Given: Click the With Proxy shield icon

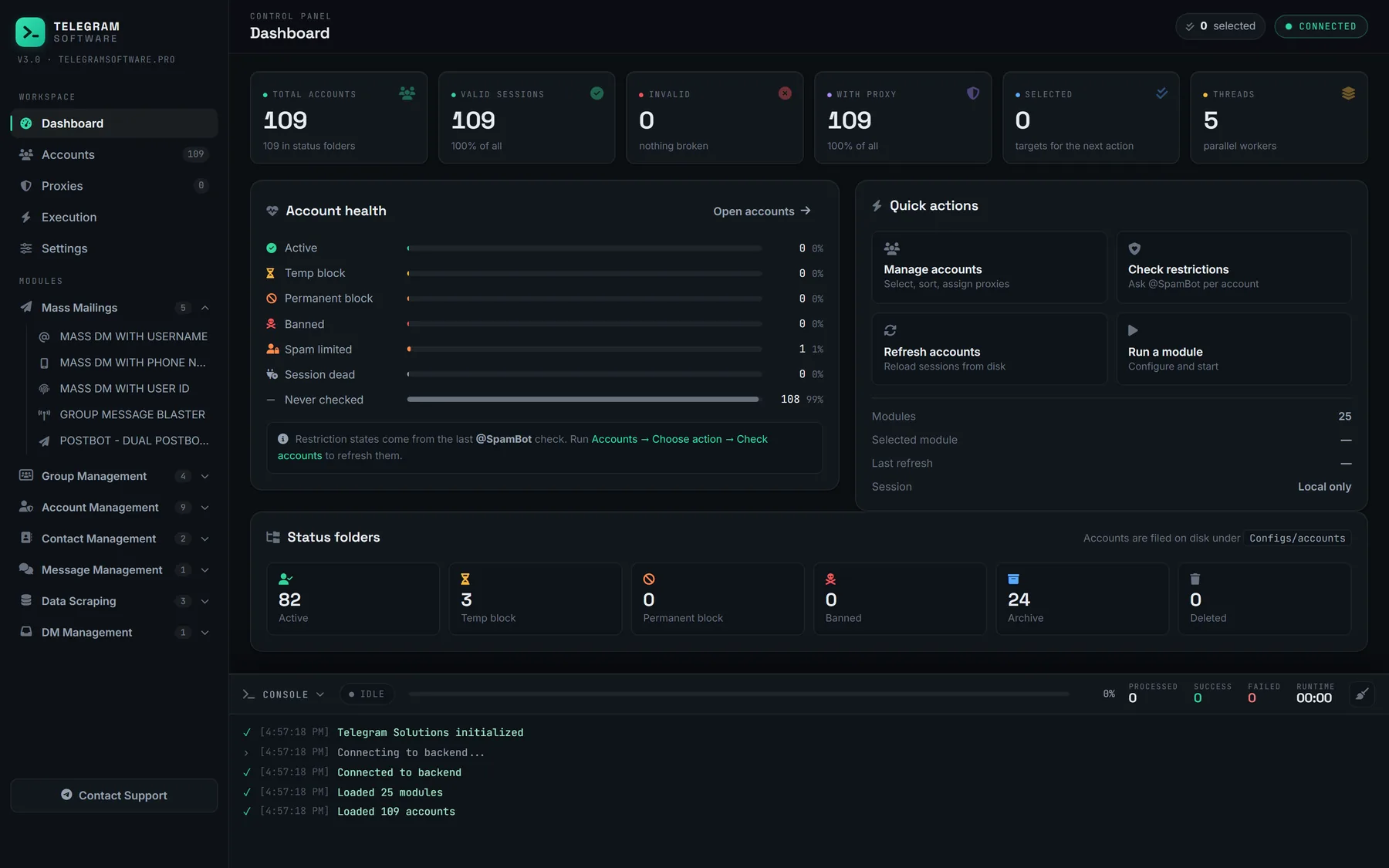Looking at the screenshot, I should tap(973, 93).
